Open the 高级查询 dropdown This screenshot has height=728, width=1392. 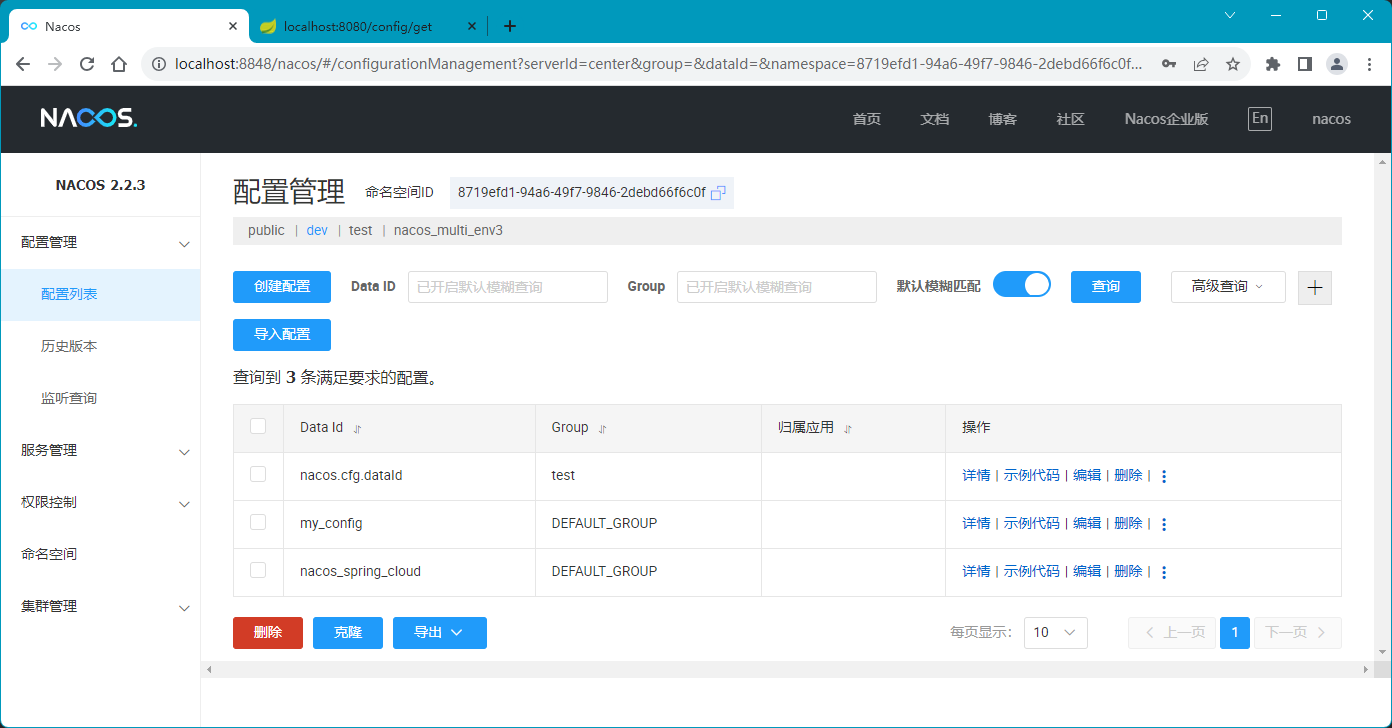(x=1228, y=287)
